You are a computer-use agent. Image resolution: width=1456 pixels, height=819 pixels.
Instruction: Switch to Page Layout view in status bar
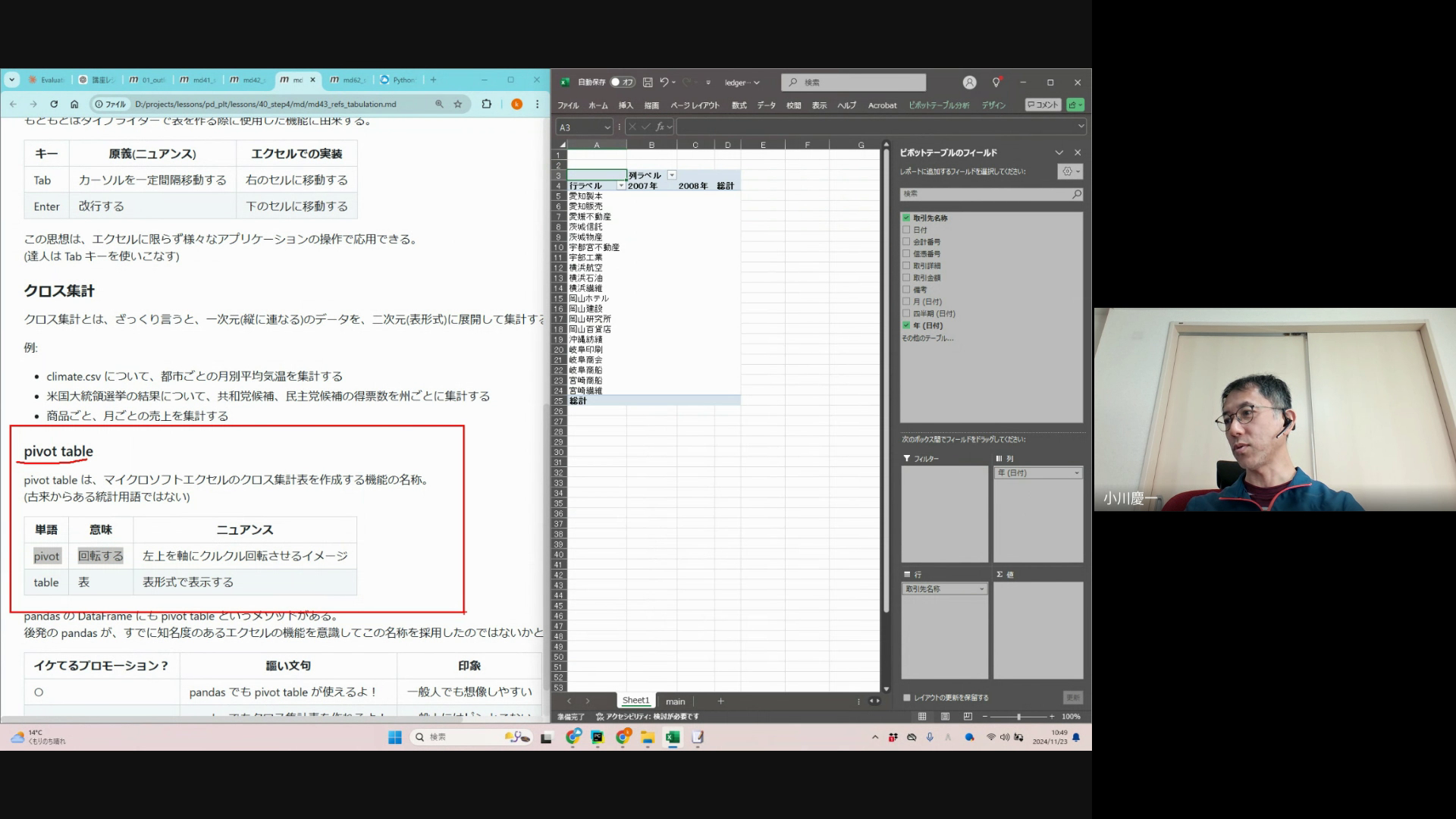coord(945,716)
